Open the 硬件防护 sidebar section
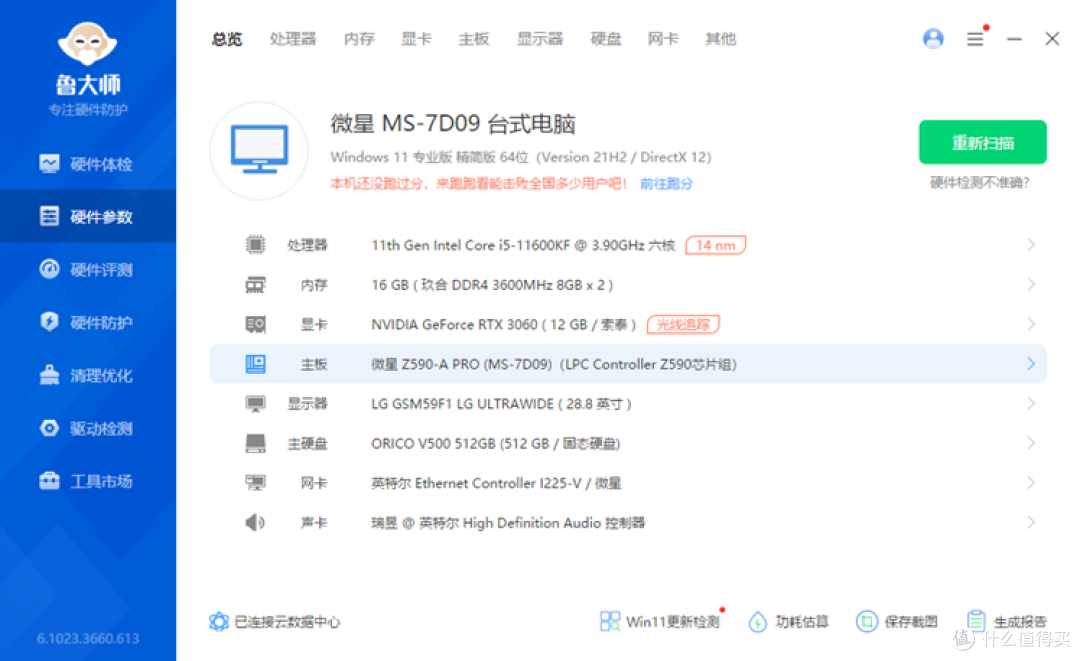The height and width of the screenshot is (661, 1080). click(87, 322)
